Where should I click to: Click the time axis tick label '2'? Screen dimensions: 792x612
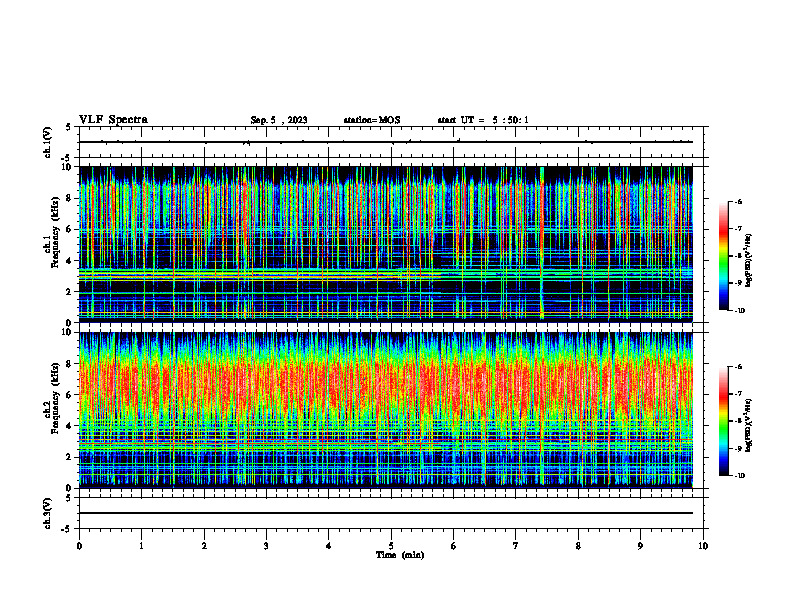[x=204, y=546]
